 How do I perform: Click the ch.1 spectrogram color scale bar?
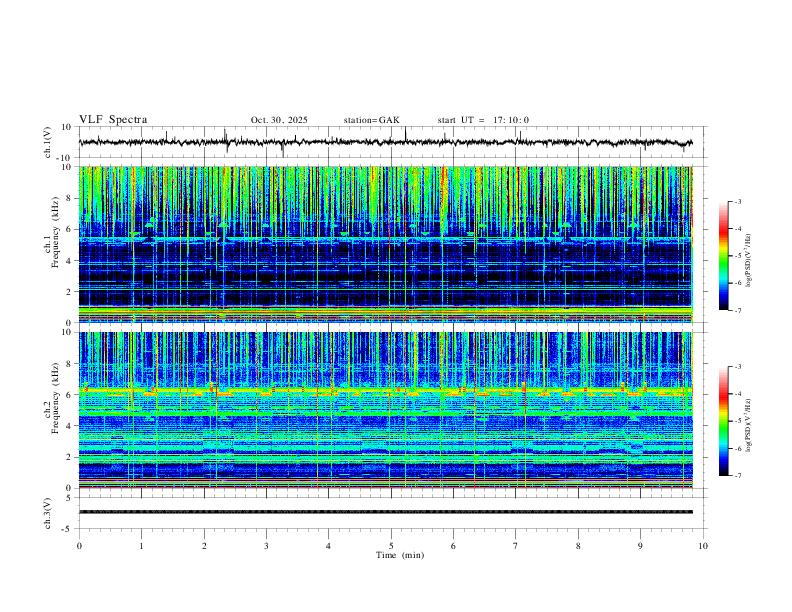[x=724, y=256]
